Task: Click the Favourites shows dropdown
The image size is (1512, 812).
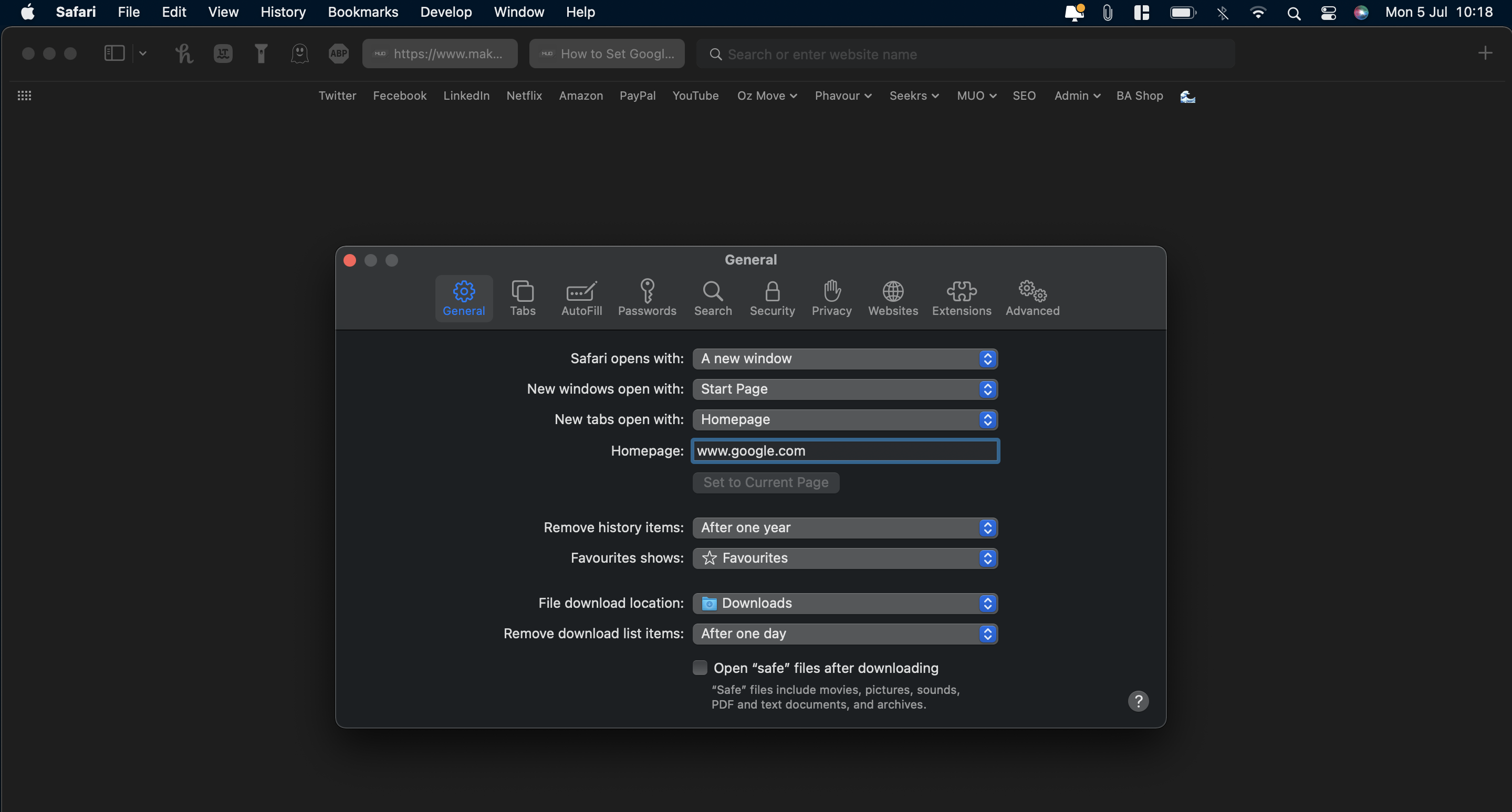Action: point(845,558)
